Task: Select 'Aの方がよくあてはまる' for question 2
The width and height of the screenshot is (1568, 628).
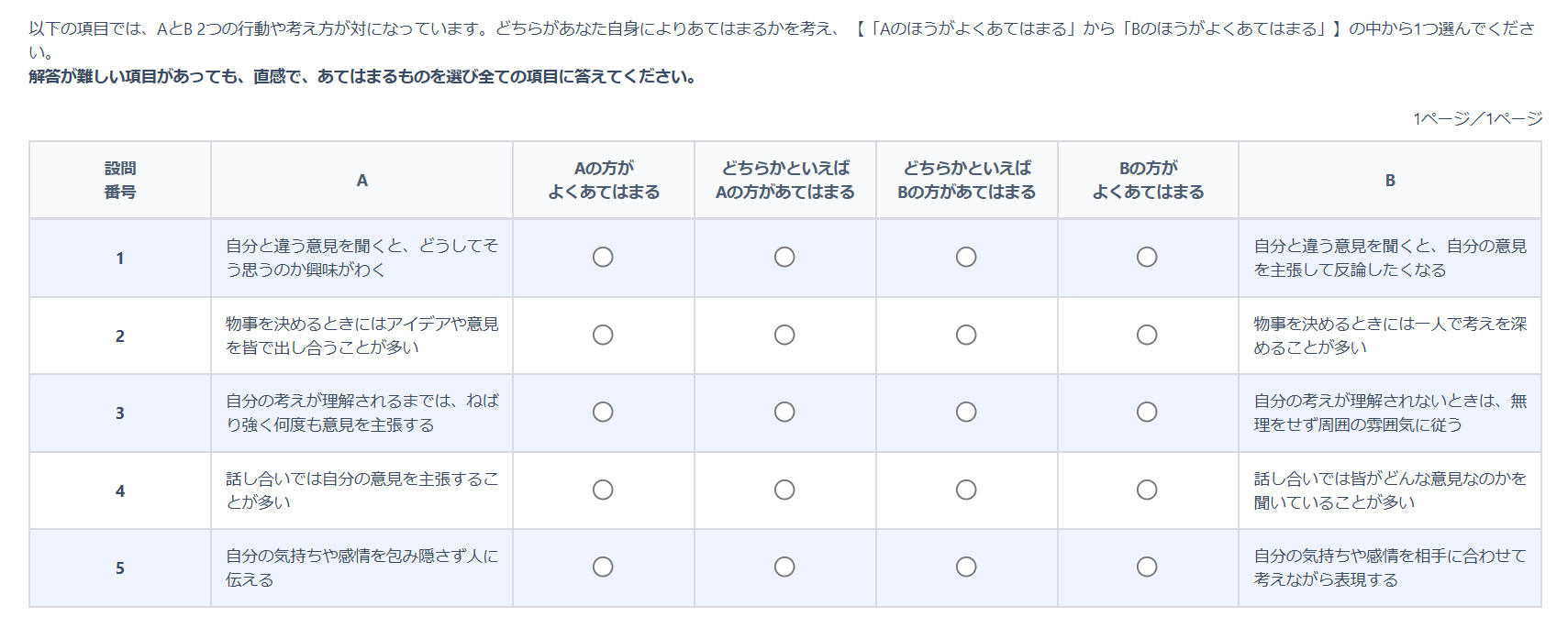Action: coord(603,335)
